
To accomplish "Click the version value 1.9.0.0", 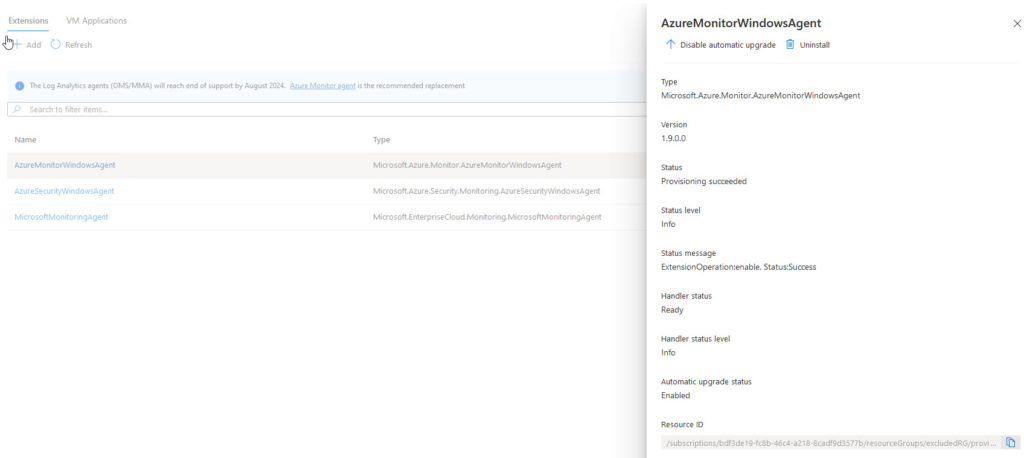I will point(673,139).
